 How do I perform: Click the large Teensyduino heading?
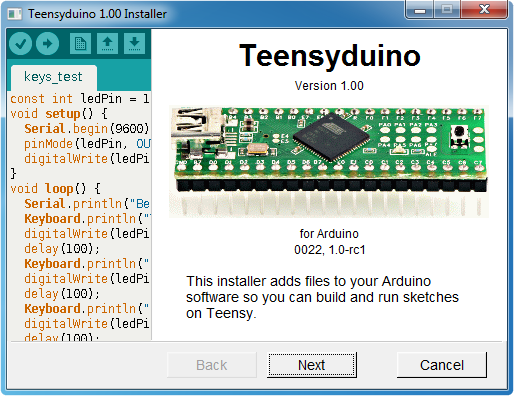point(330,56)
